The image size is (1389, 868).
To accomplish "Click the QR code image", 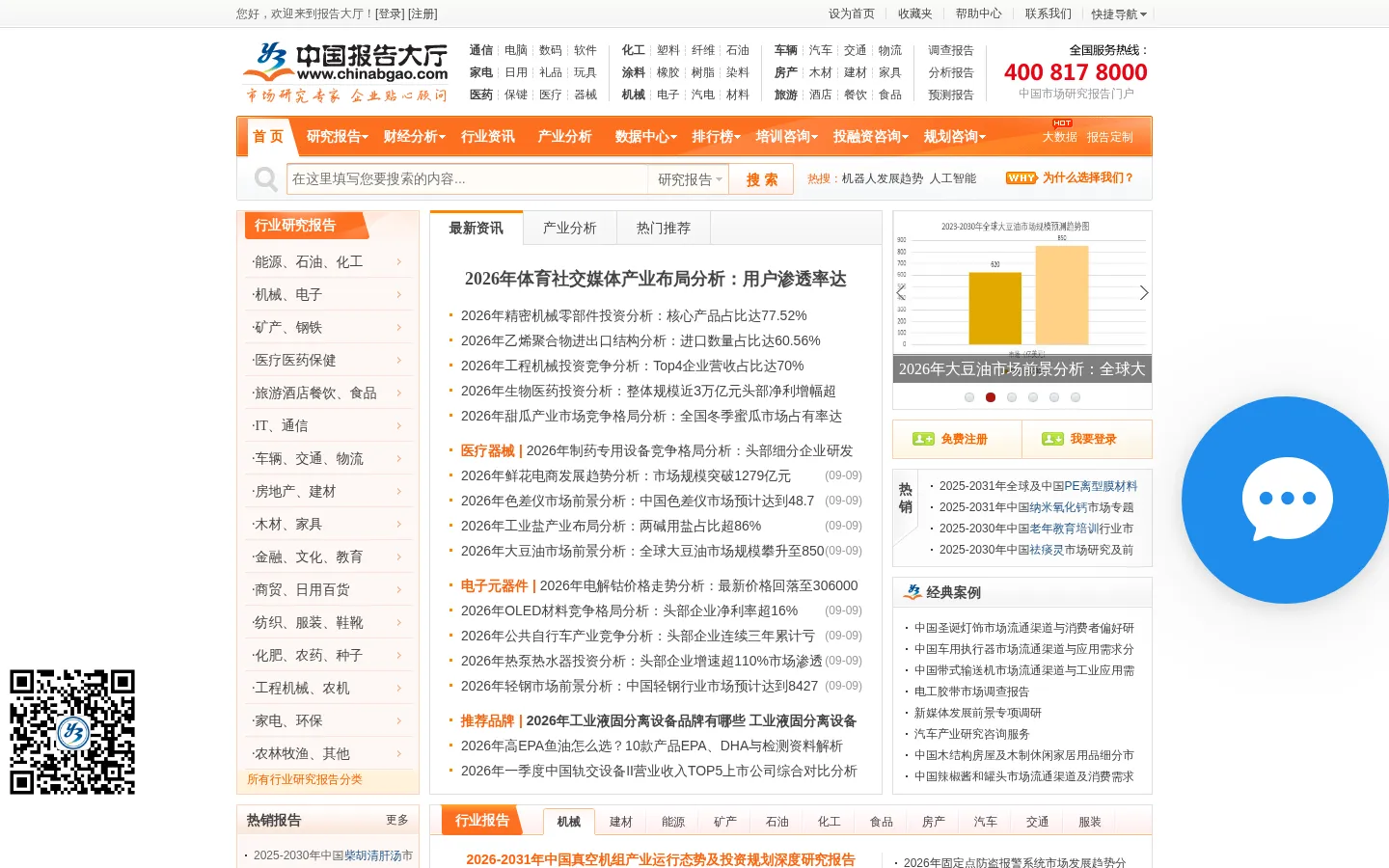I will coord(72,732).
